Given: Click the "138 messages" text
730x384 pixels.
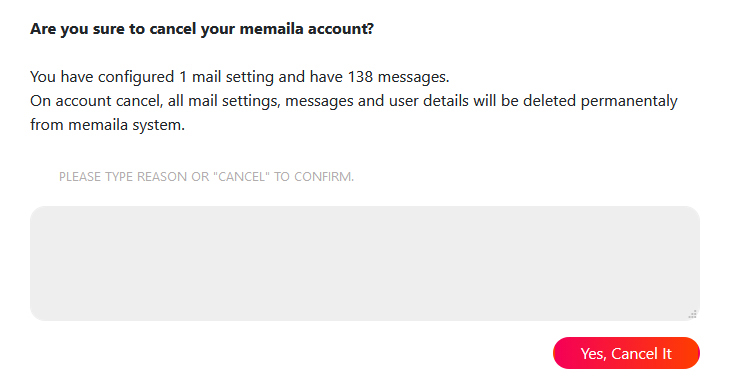Looking at the screenshot, I should (x=398, y=77).
